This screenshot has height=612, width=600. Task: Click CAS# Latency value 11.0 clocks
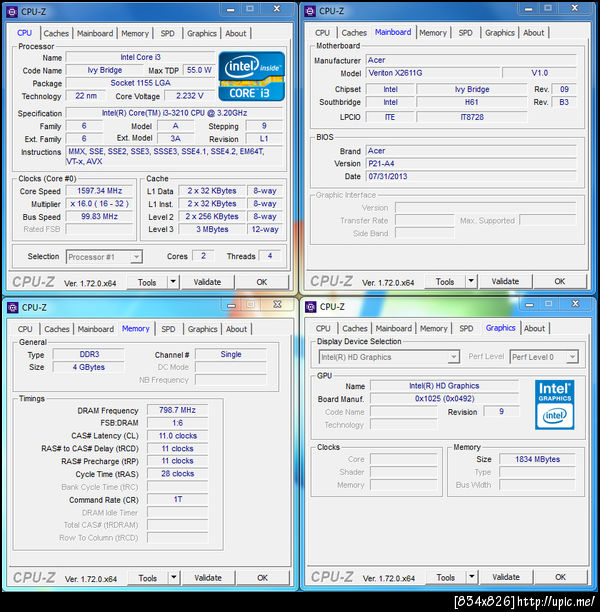[x=178, y=436]
